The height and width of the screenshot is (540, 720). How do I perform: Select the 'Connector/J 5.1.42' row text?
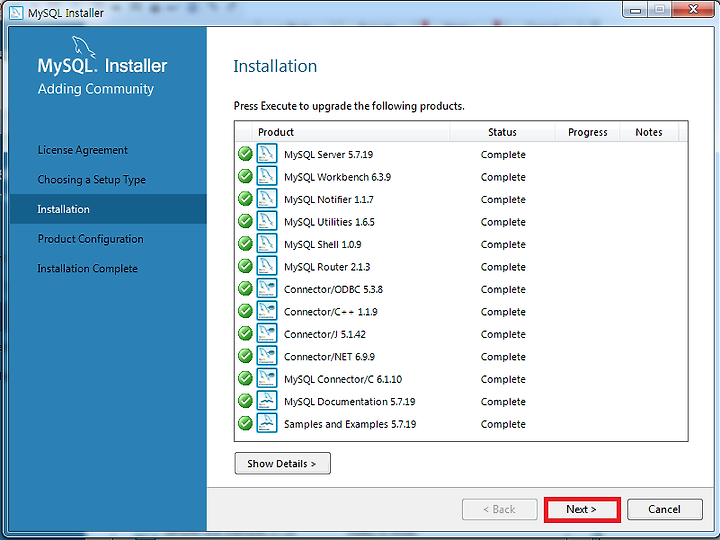click(325, 335)
